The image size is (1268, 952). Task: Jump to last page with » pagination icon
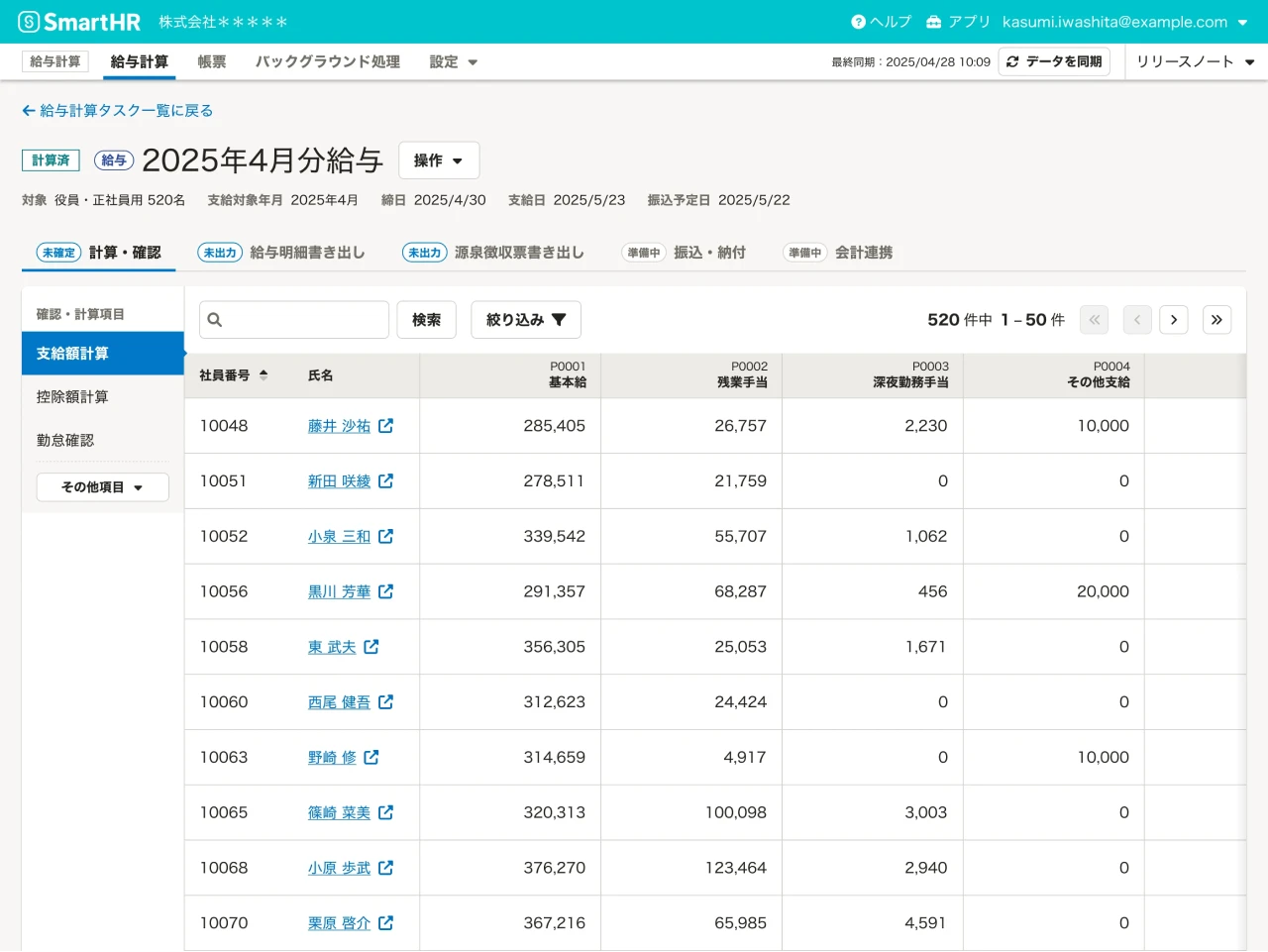1216,319
